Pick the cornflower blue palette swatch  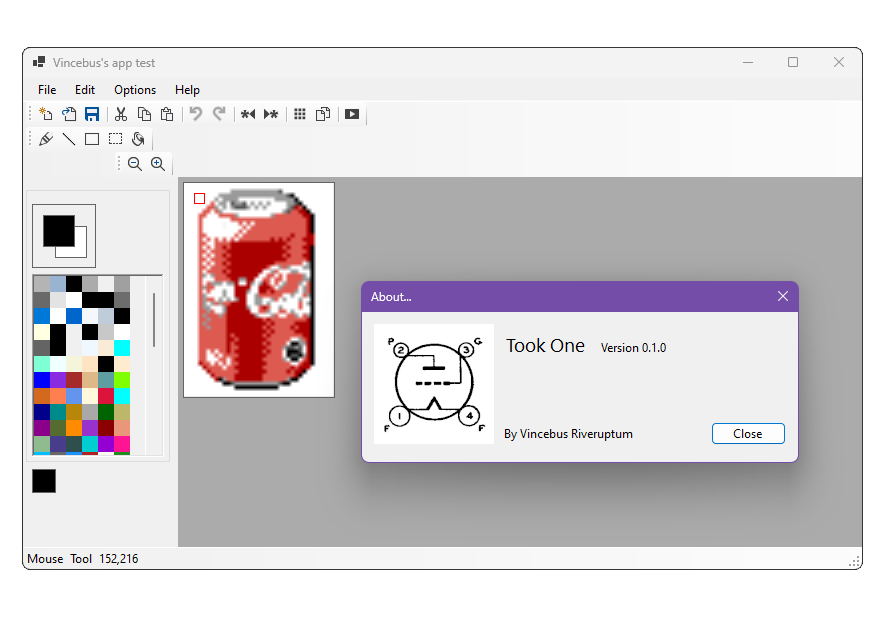click(73, 395)
